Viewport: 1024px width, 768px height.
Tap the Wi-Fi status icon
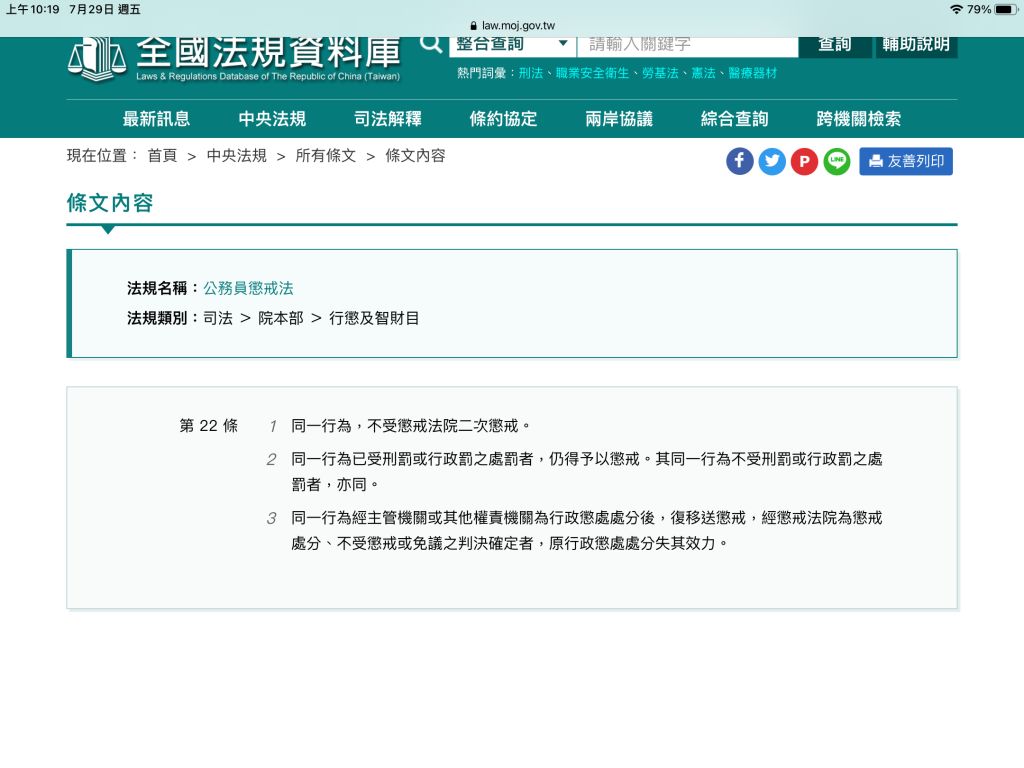(x=956, y=9)
